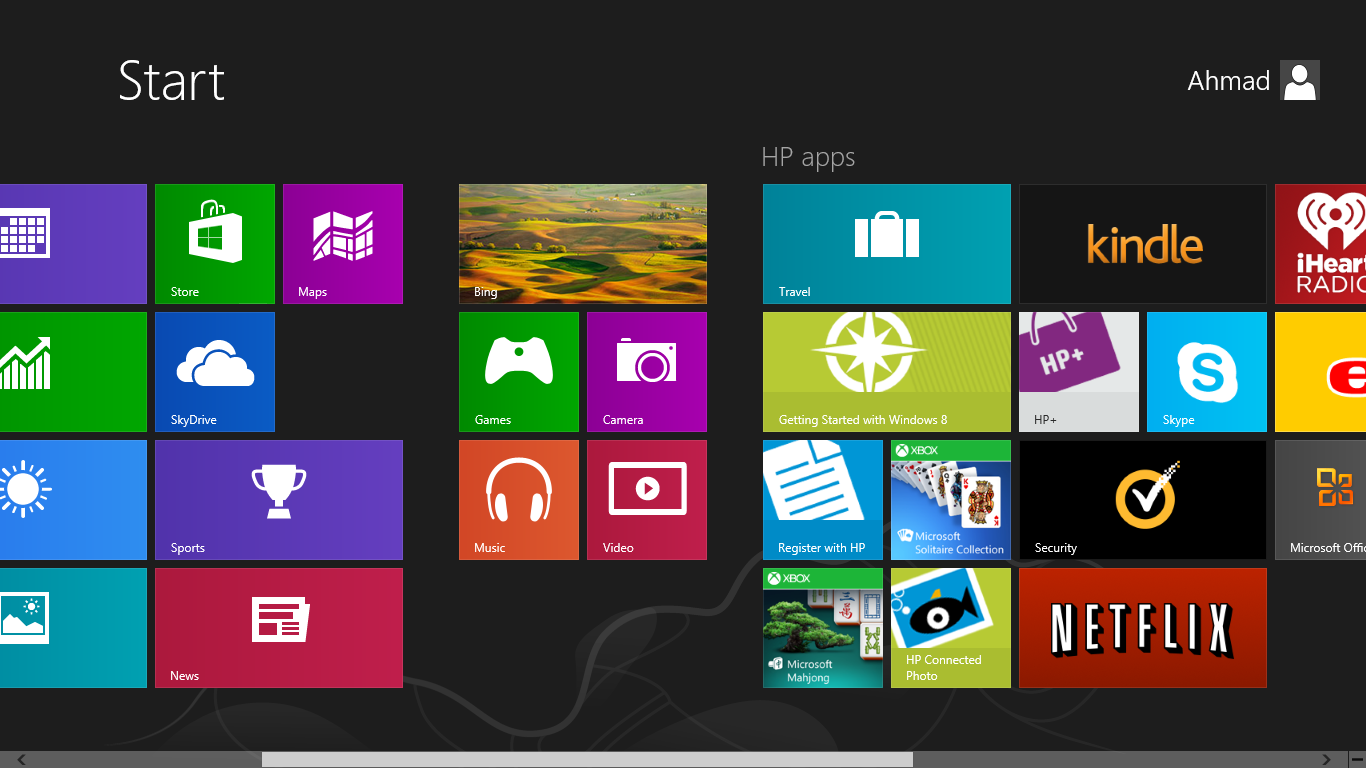Open Microsoft Solitaire Collection
The width and height of the screenshot is (1366, 768).
tap(950, 499)
